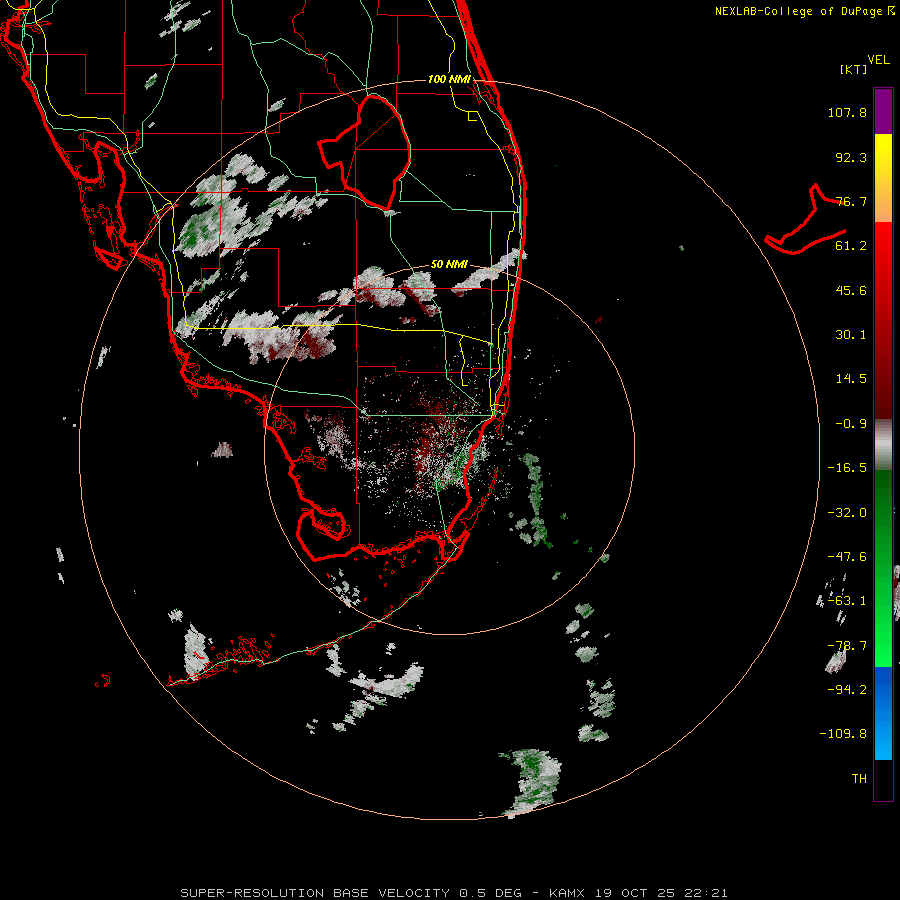900x900 pixels.
Task: Click the -94.2 velocity scale value
Action: (847, 690)
